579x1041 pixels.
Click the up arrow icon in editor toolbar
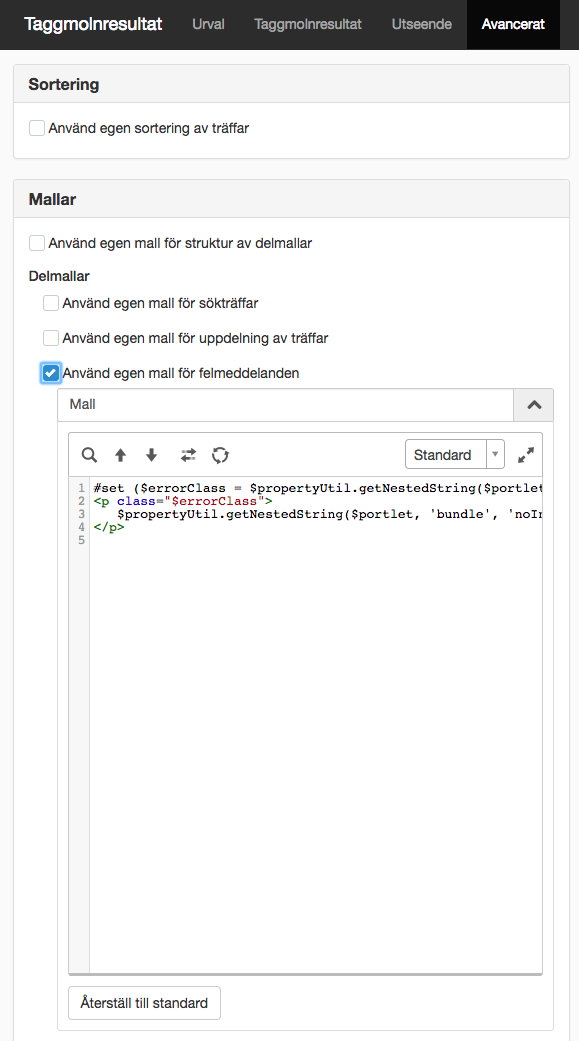[x=120, y=455]
